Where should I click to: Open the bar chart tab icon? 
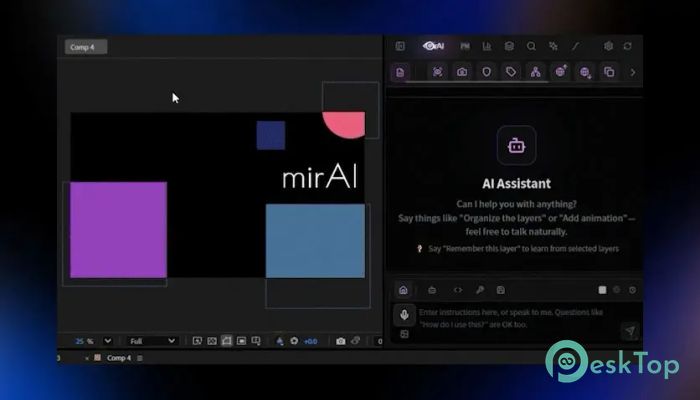pyautogui.click(x=487, y=46)
